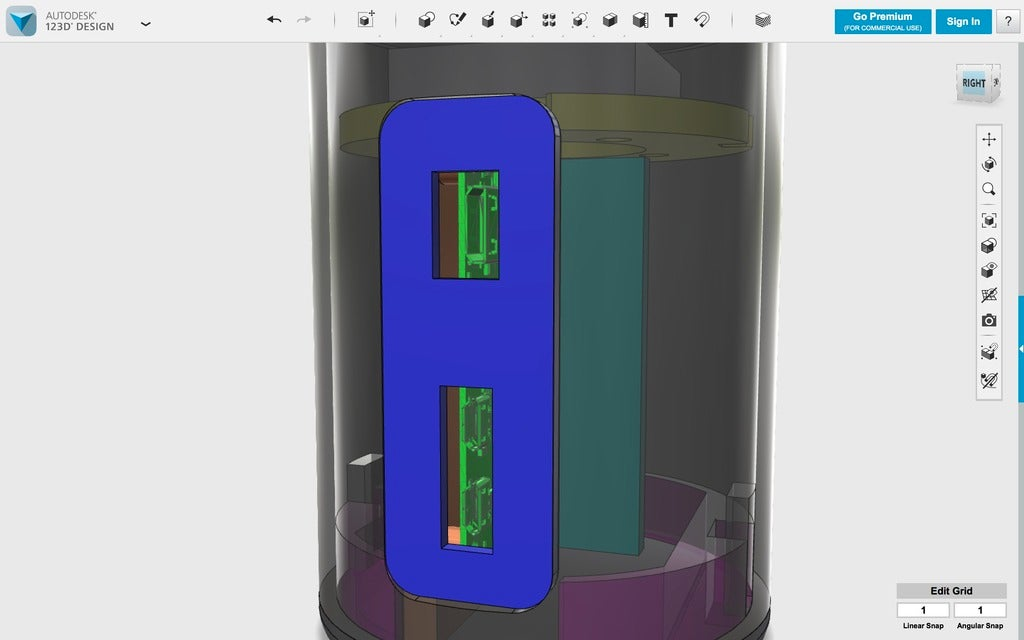Open the show/hide solids visibility menu
Viewport: 1024px width, 640px height.
pyautogui.click(x=989, y=270)
